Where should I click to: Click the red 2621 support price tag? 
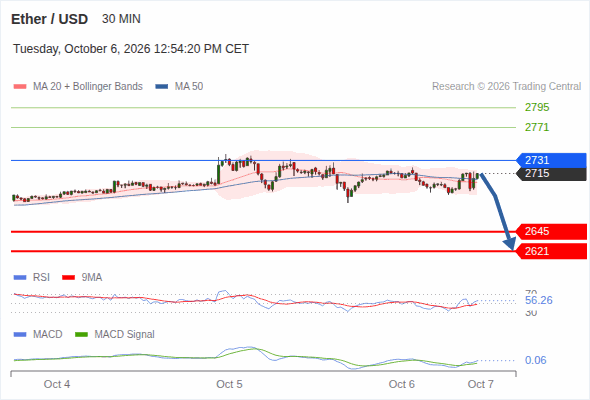pyautogui.click(x=551, y=251)
